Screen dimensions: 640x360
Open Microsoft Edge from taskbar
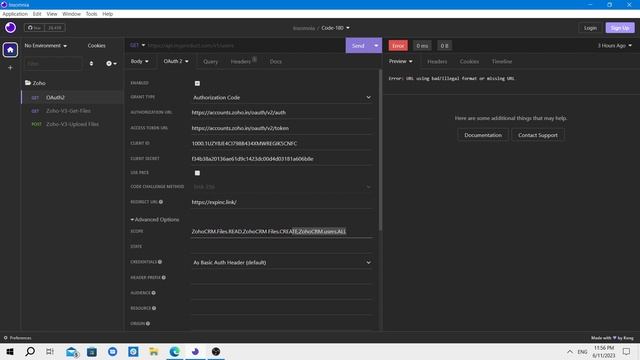tap(174, 351)
